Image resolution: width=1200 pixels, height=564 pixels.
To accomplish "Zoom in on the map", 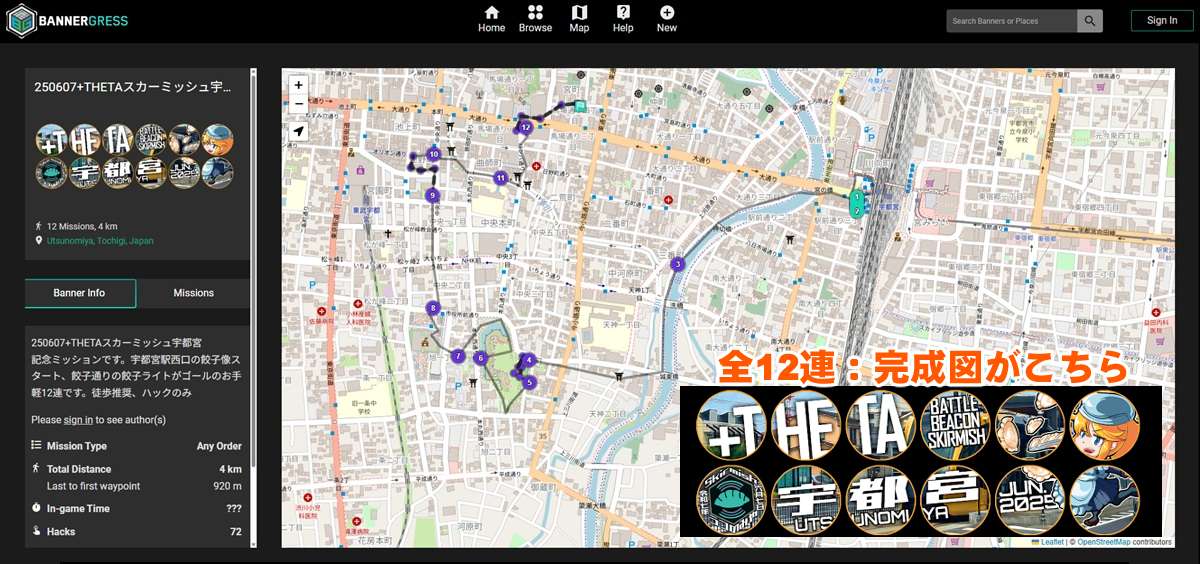I will (x=298, y=85).
